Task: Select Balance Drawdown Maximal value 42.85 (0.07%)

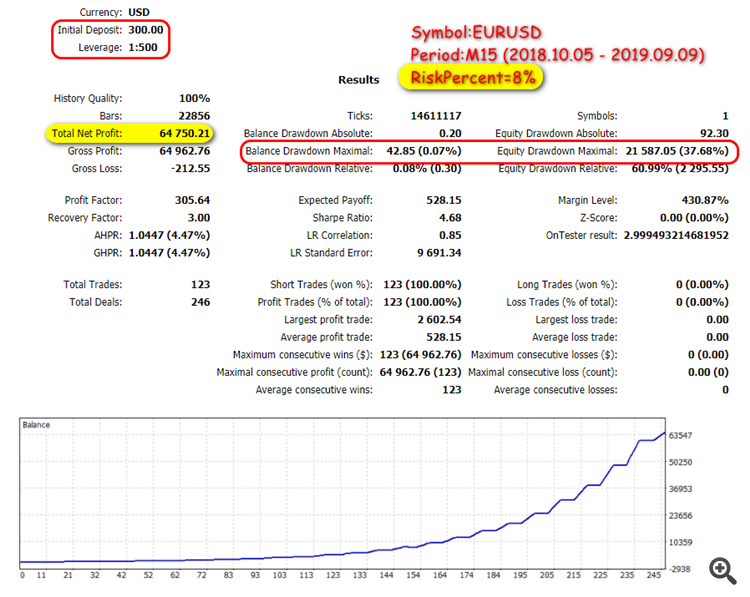Action: click(424, 151)
